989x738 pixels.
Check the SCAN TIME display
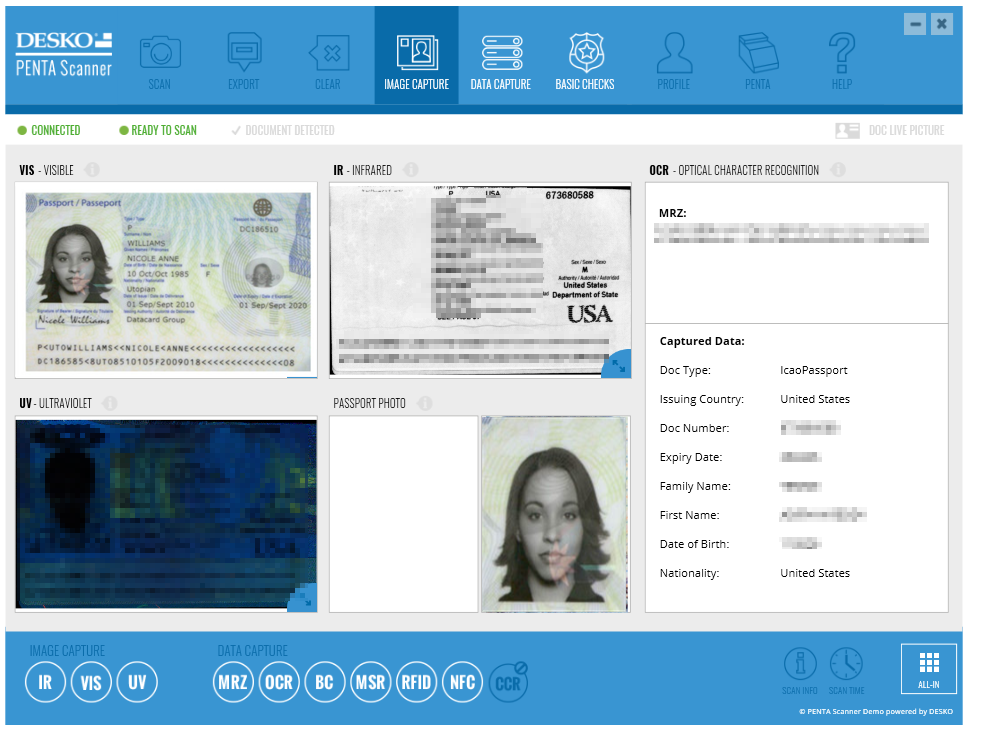click(x=847, y=669)
